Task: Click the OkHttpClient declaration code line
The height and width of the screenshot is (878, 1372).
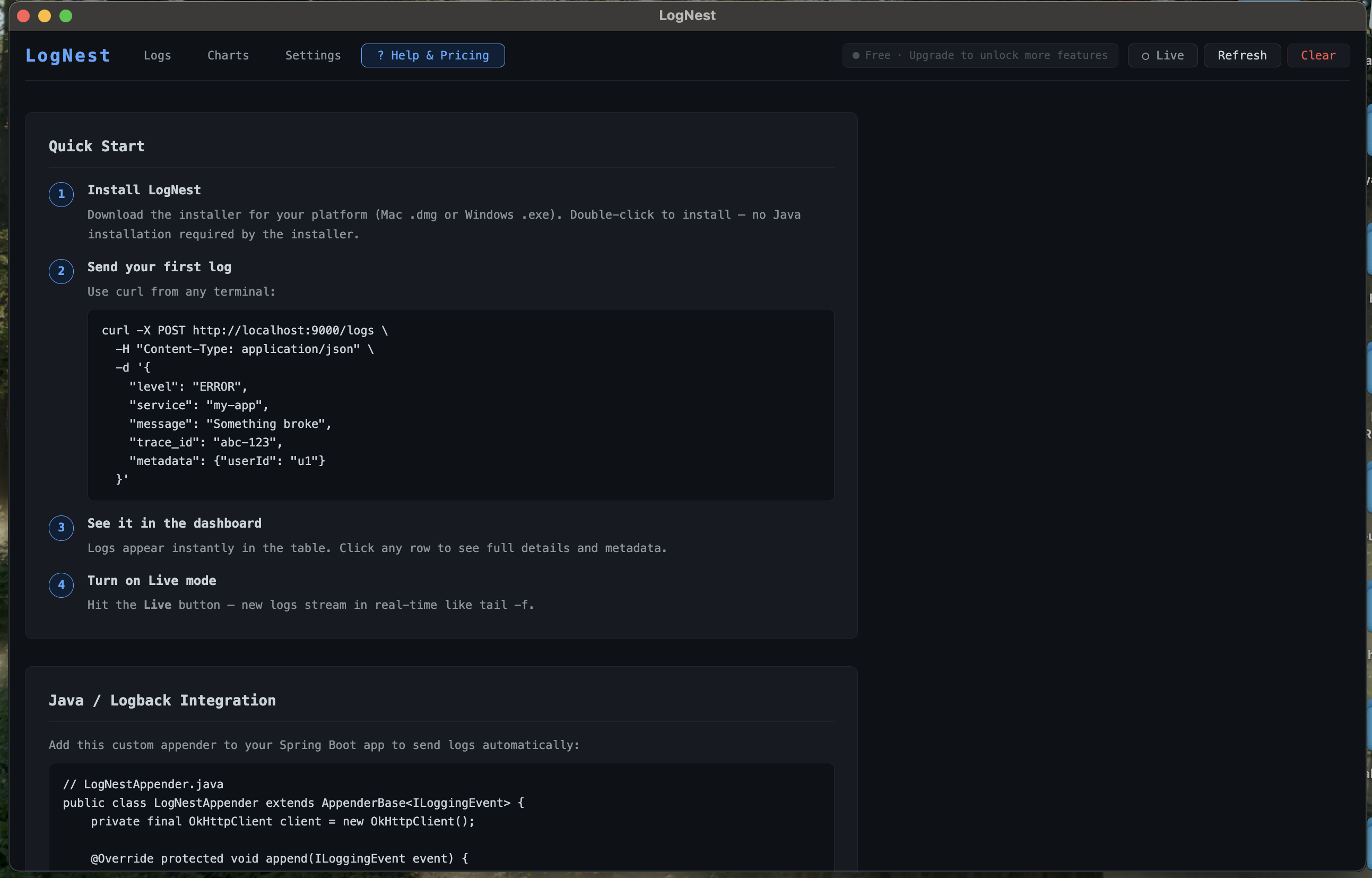Action: 283,822
